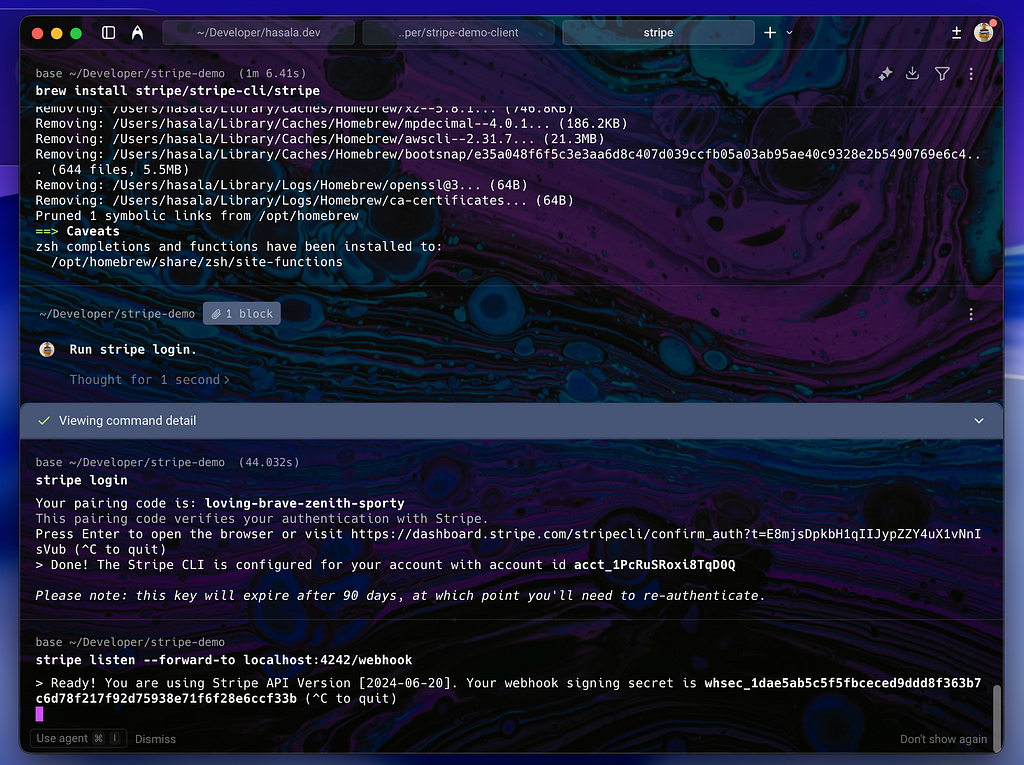Click the webhook signing secret whsec_ value

pos(508,691)
